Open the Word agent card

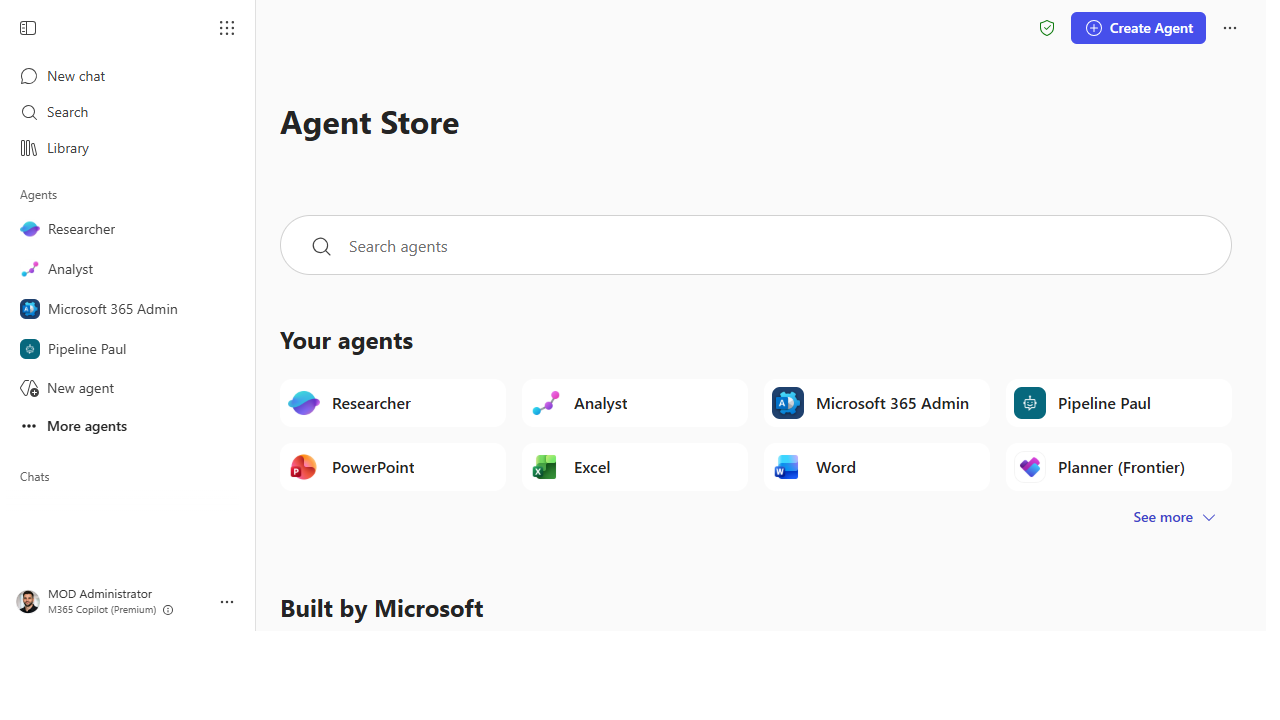877,467
